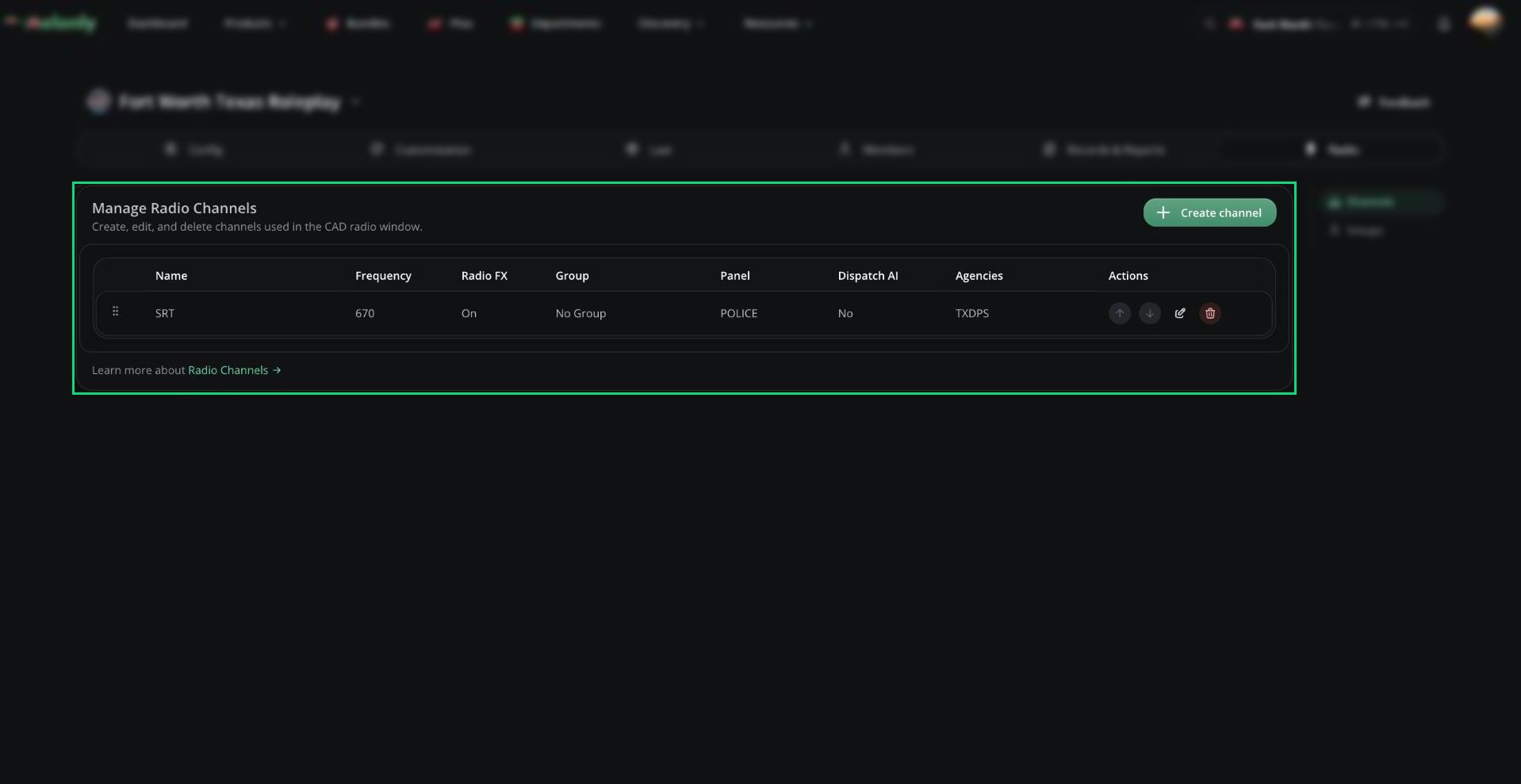Click the Frequency column header
The height and width of the screenshot is (784, 1521).
(383, 276)
